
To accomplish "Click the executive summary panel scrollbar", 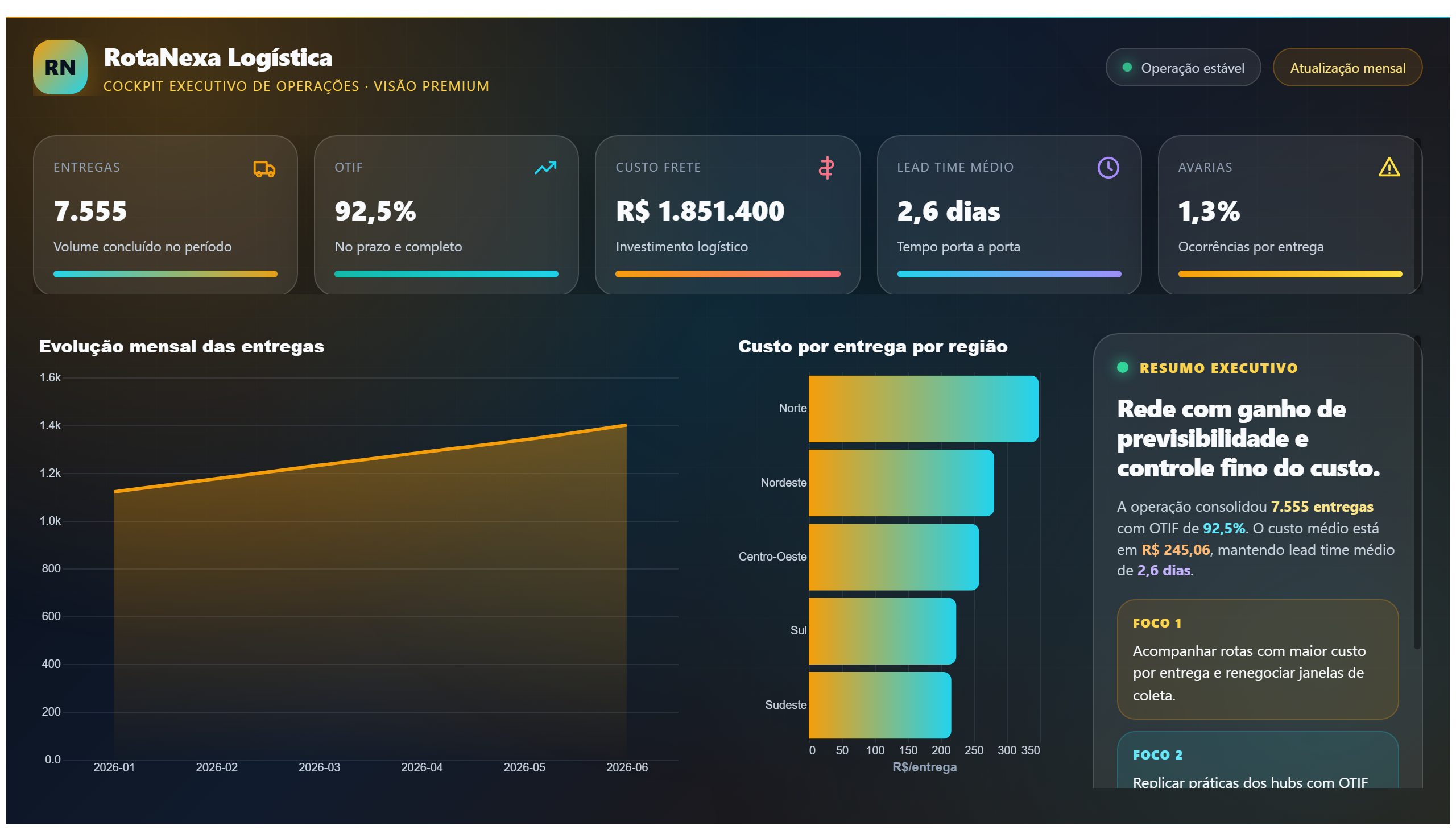I will coord(1417,493).
